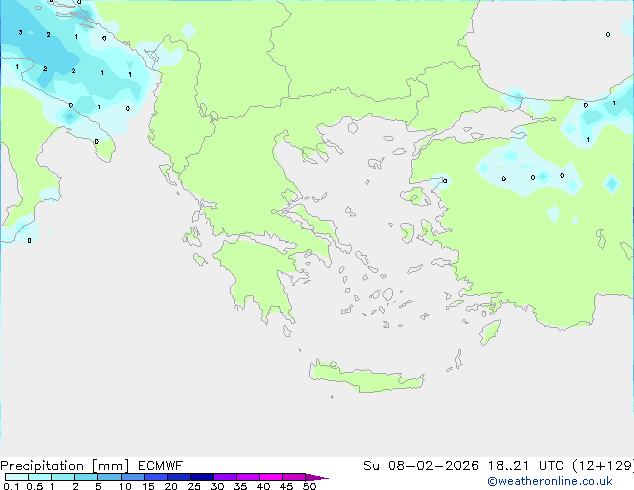Pick the legend swatch between 25 and 30
Viewport: 634px width, 490px height.
[201, 477]
